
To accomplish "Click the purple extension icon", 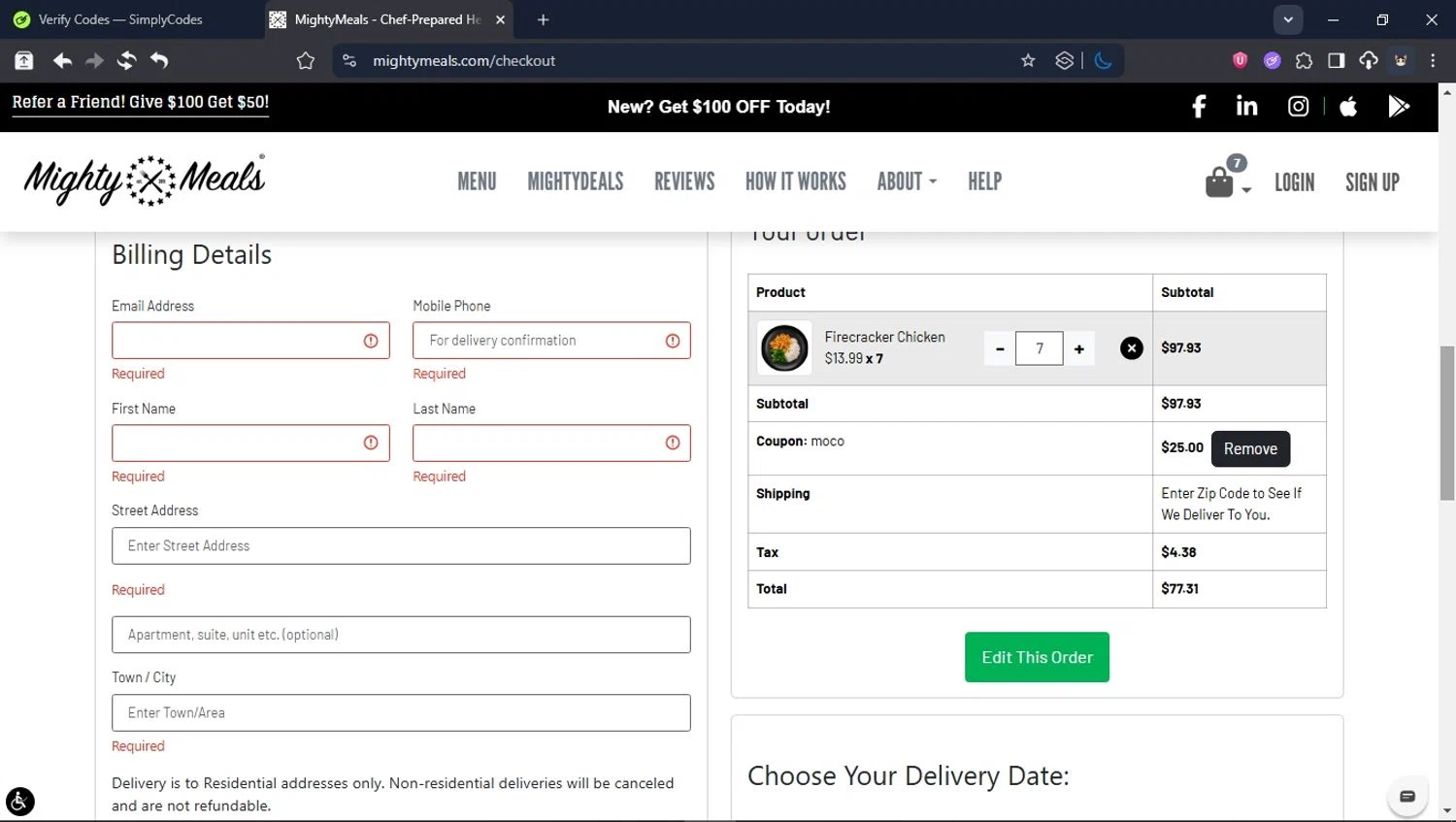I will (1272, 60).
